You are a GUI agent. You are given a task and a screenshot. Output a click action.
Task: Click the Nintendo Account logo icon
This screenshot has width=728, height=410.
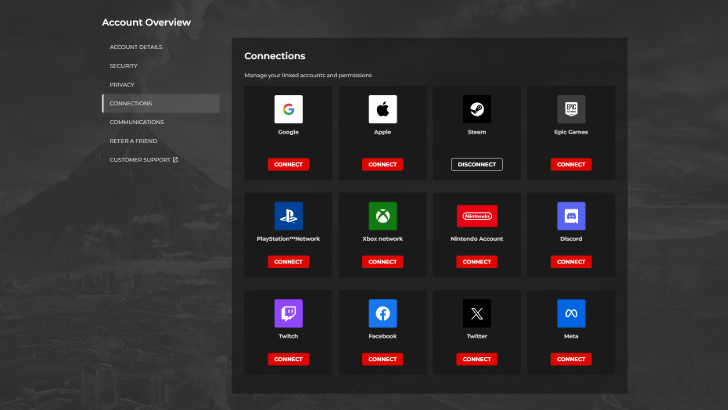pyautogui.click(x=477, y=216)
